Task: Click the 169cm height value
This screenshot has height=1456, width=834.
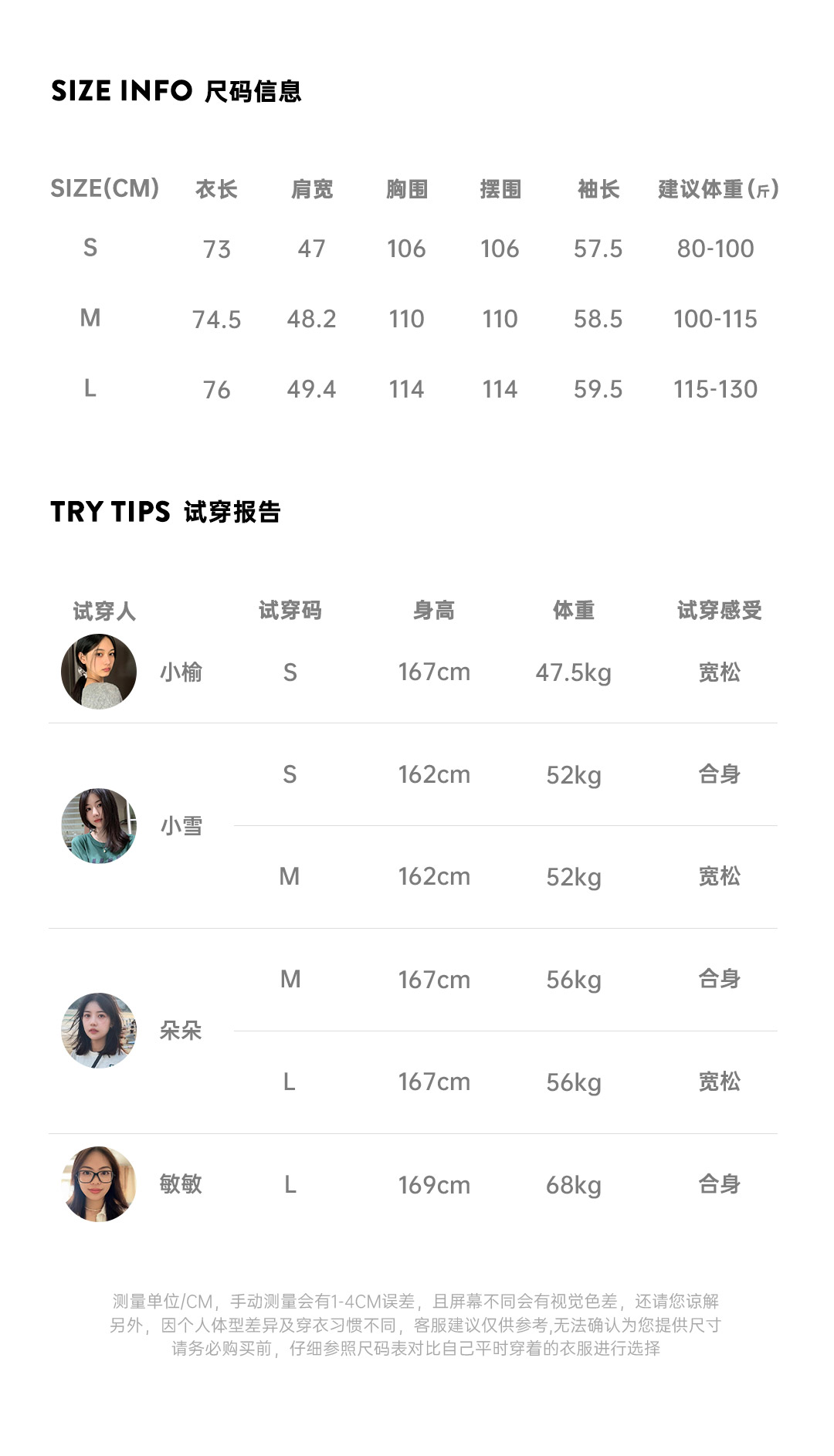Action: click(434, 1185)
